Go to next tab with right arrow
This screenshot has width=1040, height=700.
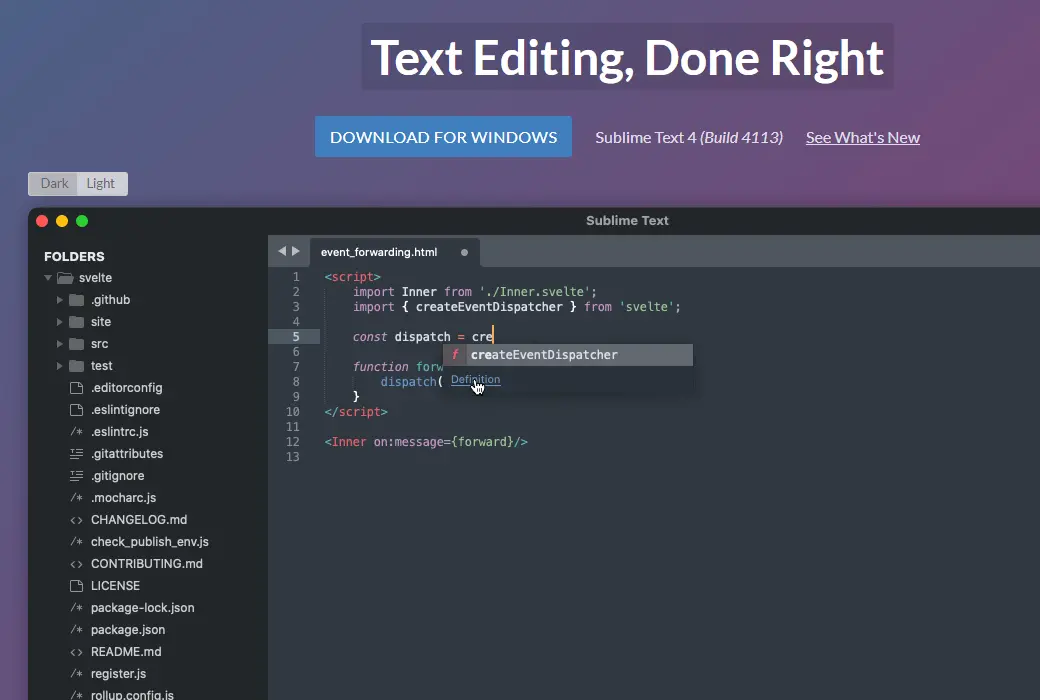coord(296,251)
